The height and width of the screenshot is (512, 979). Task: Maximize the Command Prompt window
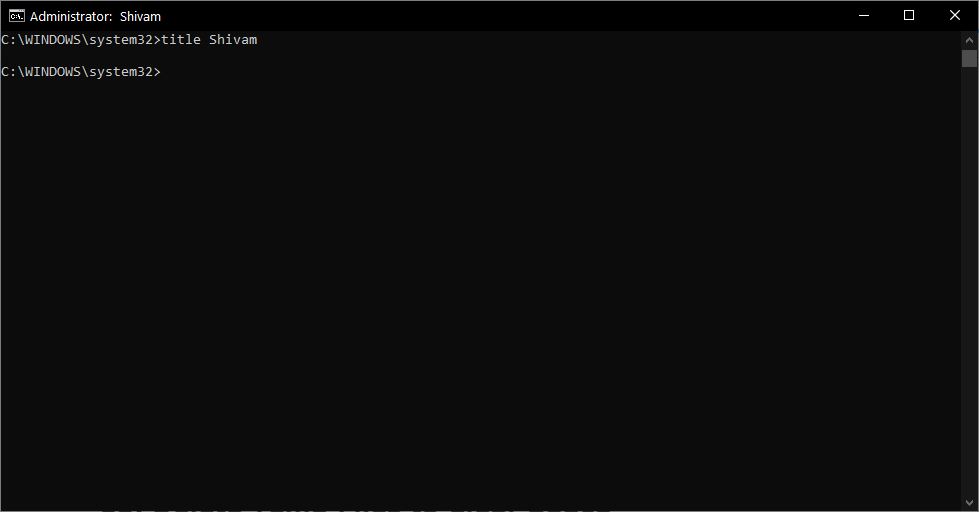click(909, 16)
